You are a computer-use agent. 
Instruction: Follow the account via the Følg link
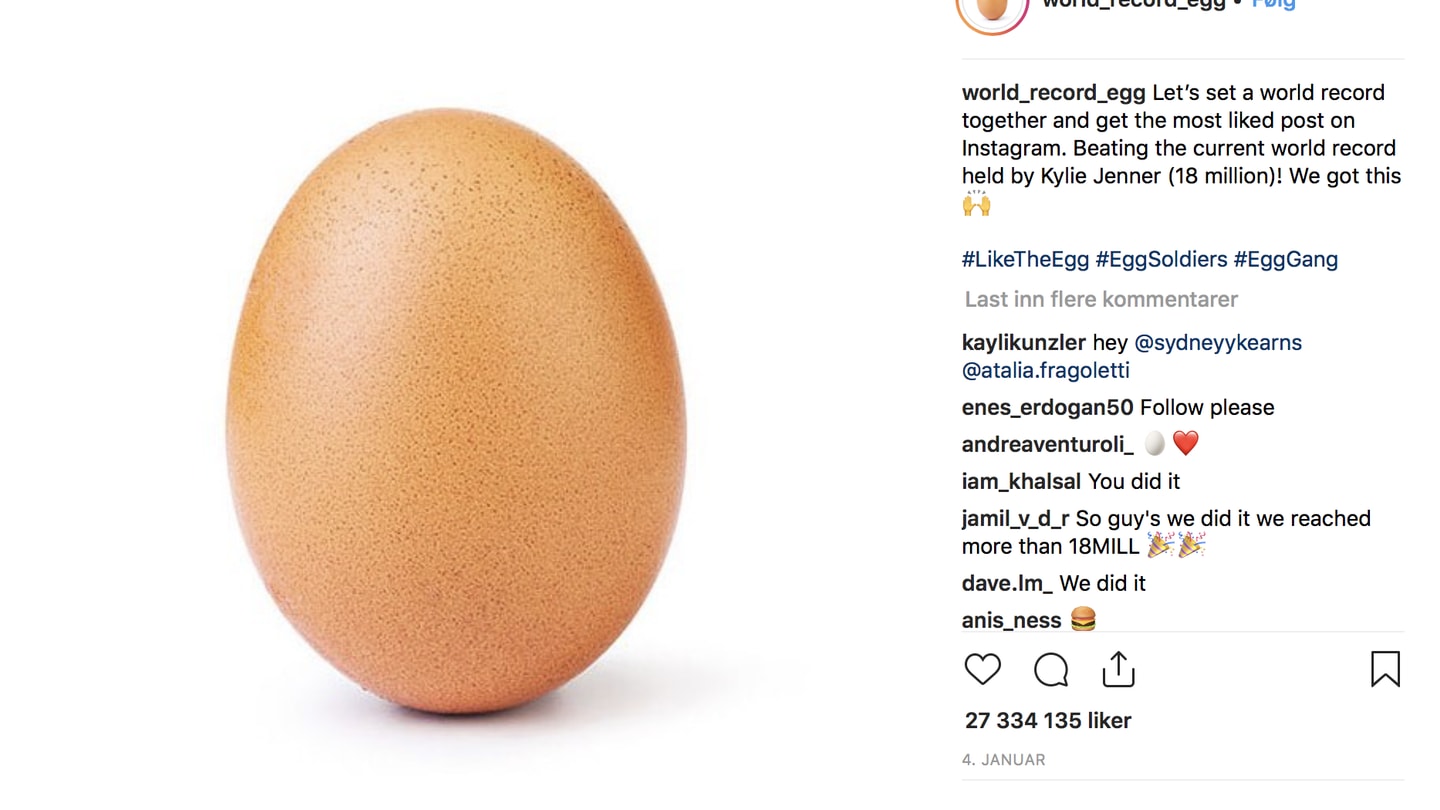coord(1273,4)
